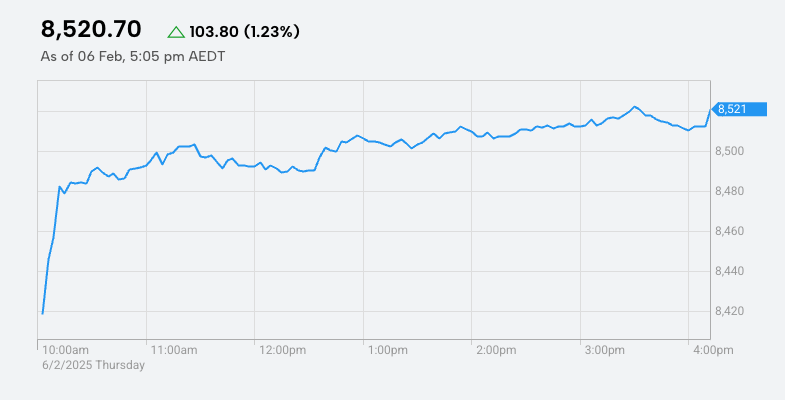Image resolution: width=785 pixels, height=400 pixels.
Task: Select the 2:00pm axis label
Action: click(x=496, y=350)
